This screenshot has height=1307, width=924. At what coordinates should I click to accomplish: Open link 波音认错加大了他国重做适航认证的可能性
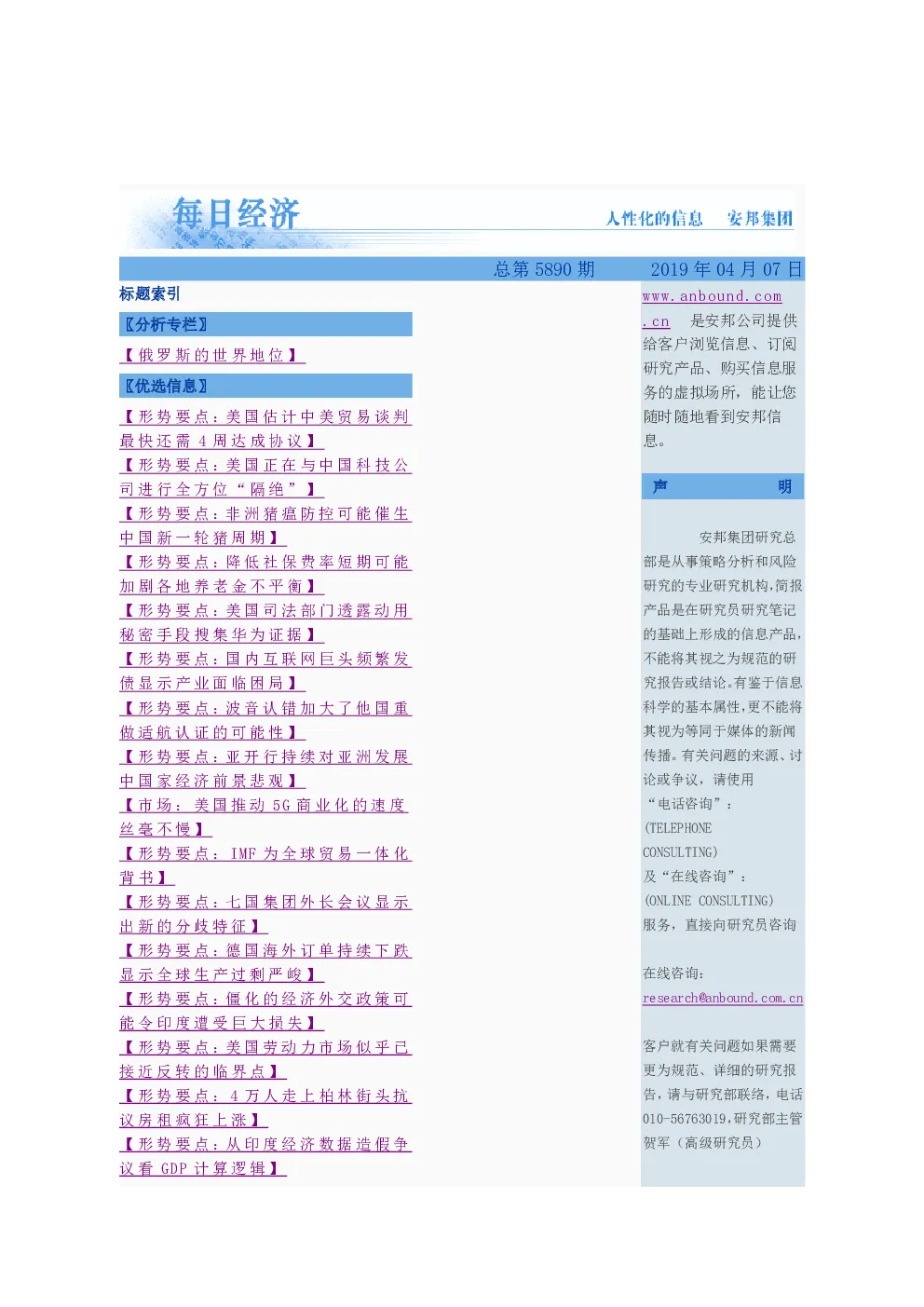[x=265, y=720]
